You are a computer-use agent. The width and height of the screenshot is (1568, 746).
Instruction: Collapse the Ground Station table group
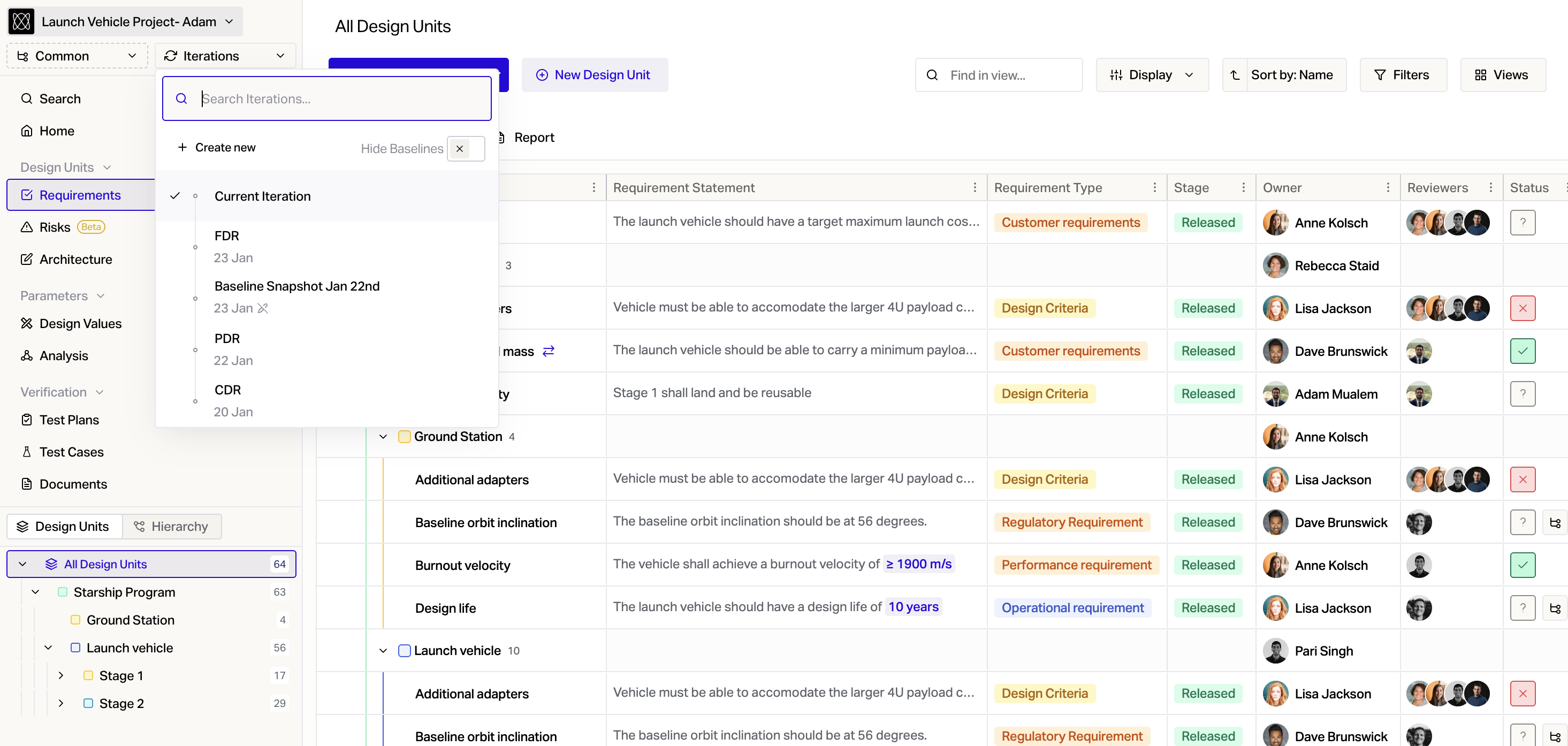click(x=383, y=437)
